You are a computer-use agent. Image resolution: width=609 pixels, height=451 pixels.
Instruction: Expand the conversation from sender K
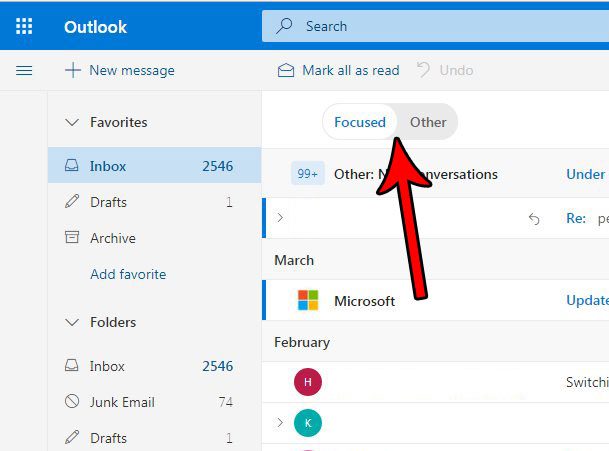click(x=280, y=423)
